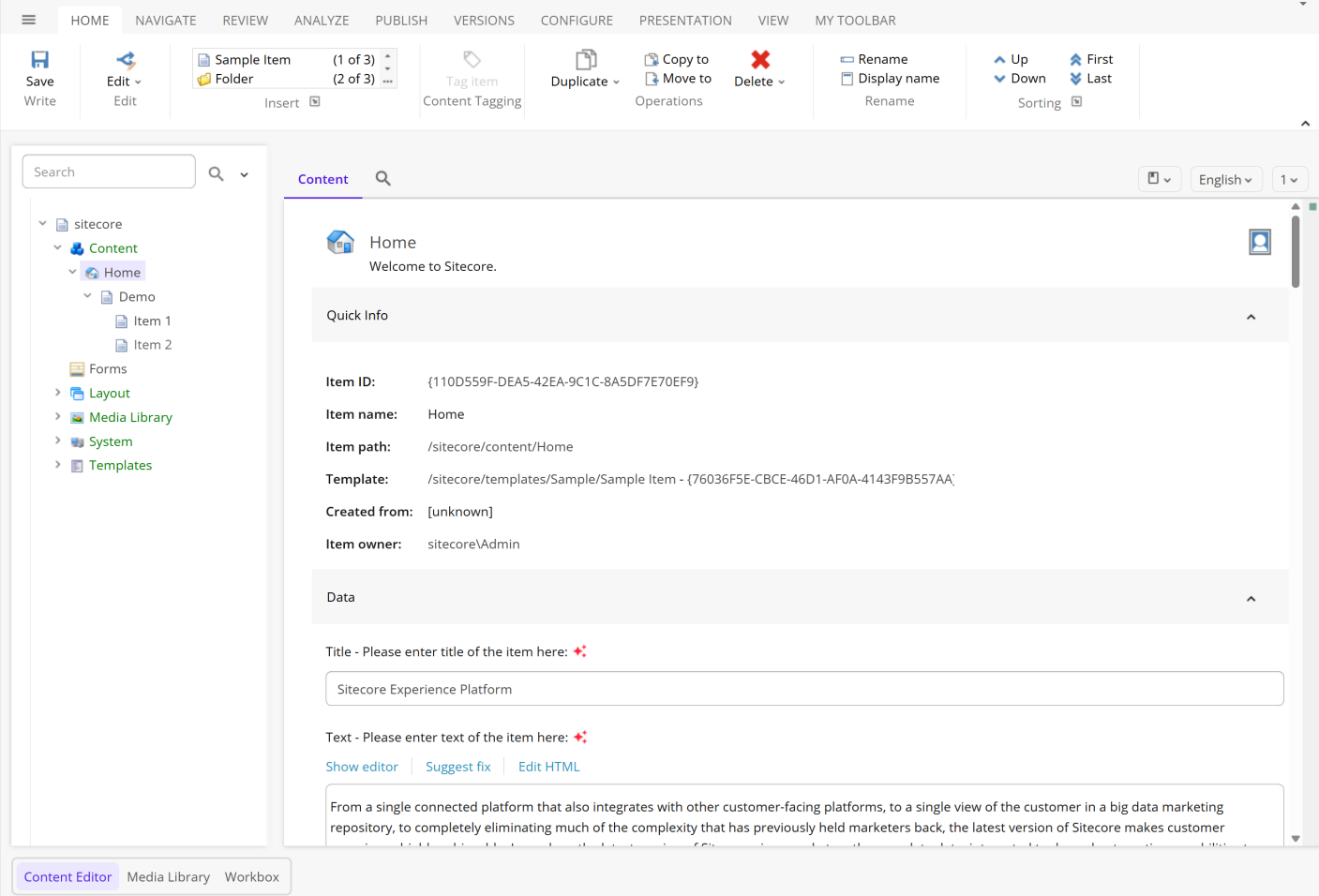Open the PUBLISH ribbon tab
Screen dimensions: 1319x896
pyautogui.click(x=401, y=20)
